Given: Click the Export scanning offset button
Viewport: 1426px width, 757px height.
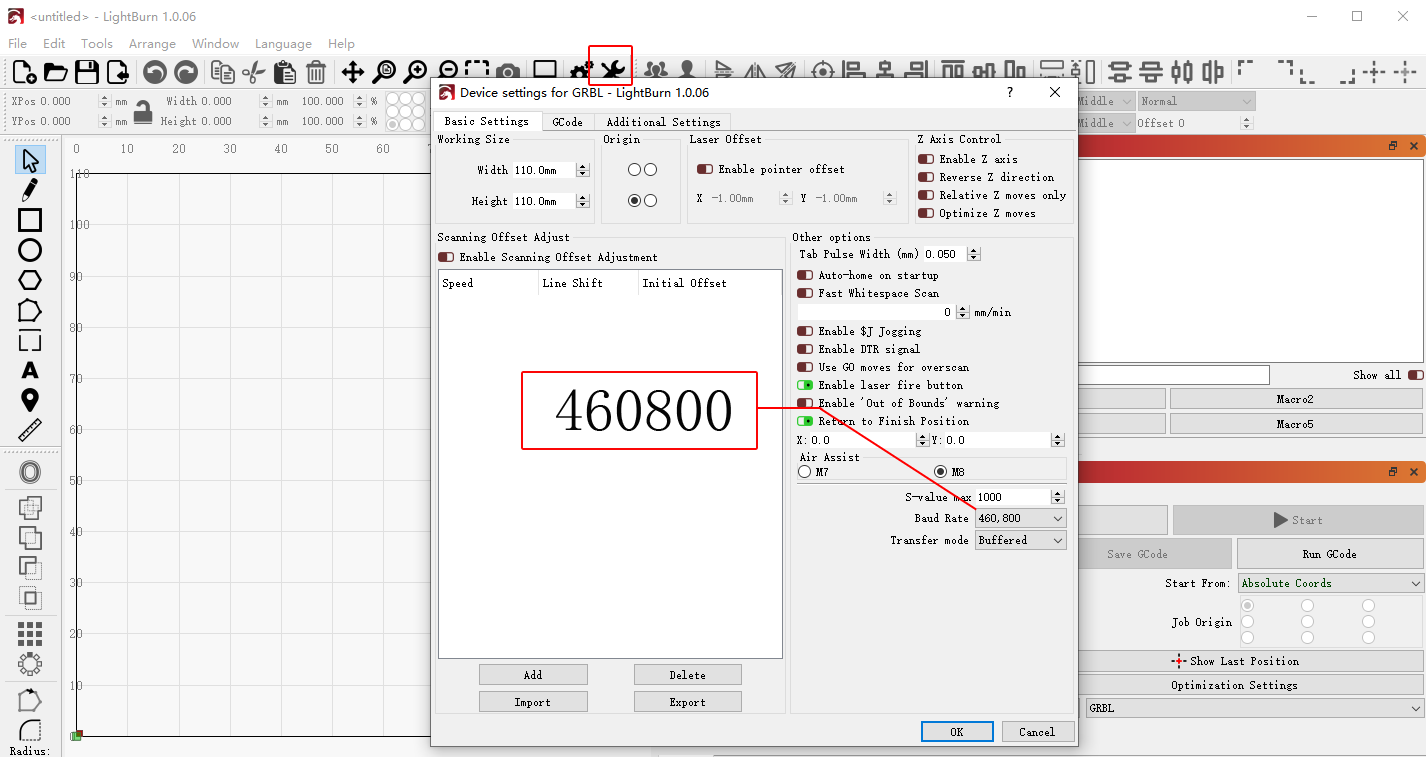Looking at the screenshot, I should click(x=688, y=702).
